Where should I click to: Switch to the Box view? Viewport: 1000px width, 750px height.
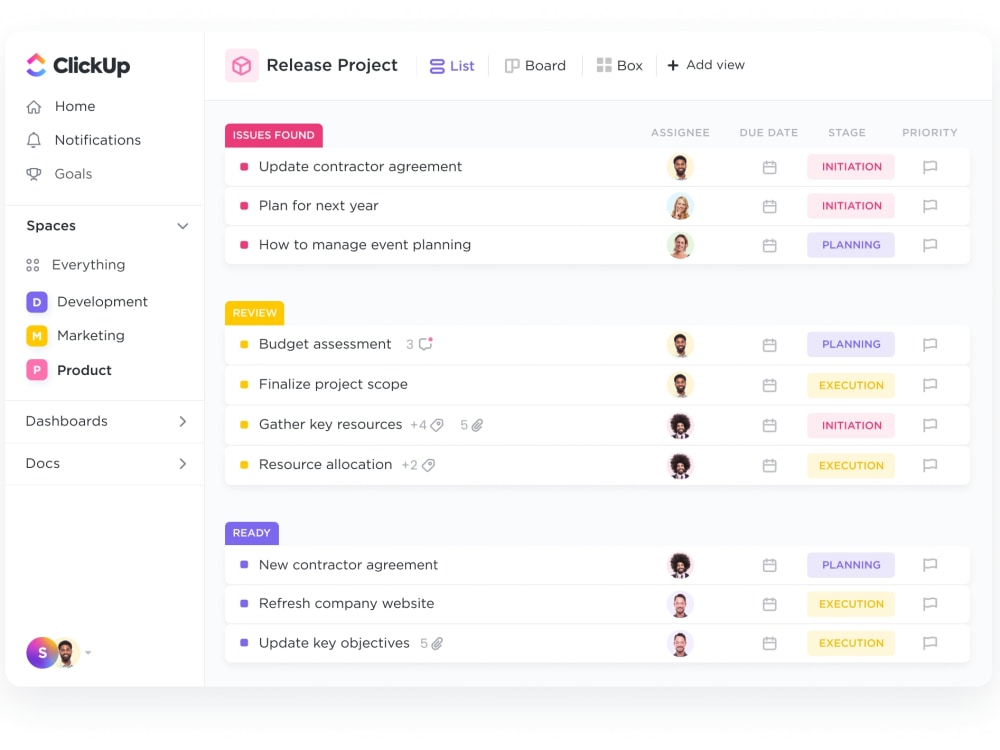pos(620,65)
